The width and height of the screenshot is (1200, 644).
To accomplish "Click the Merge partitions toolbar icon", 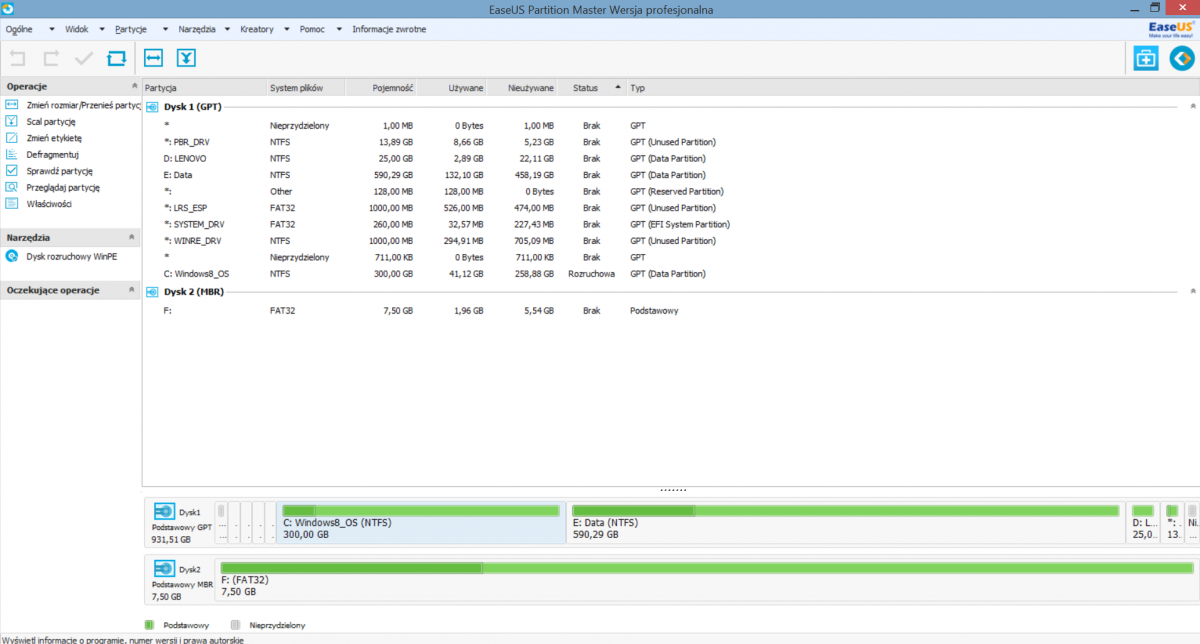I will coord(186,58).
